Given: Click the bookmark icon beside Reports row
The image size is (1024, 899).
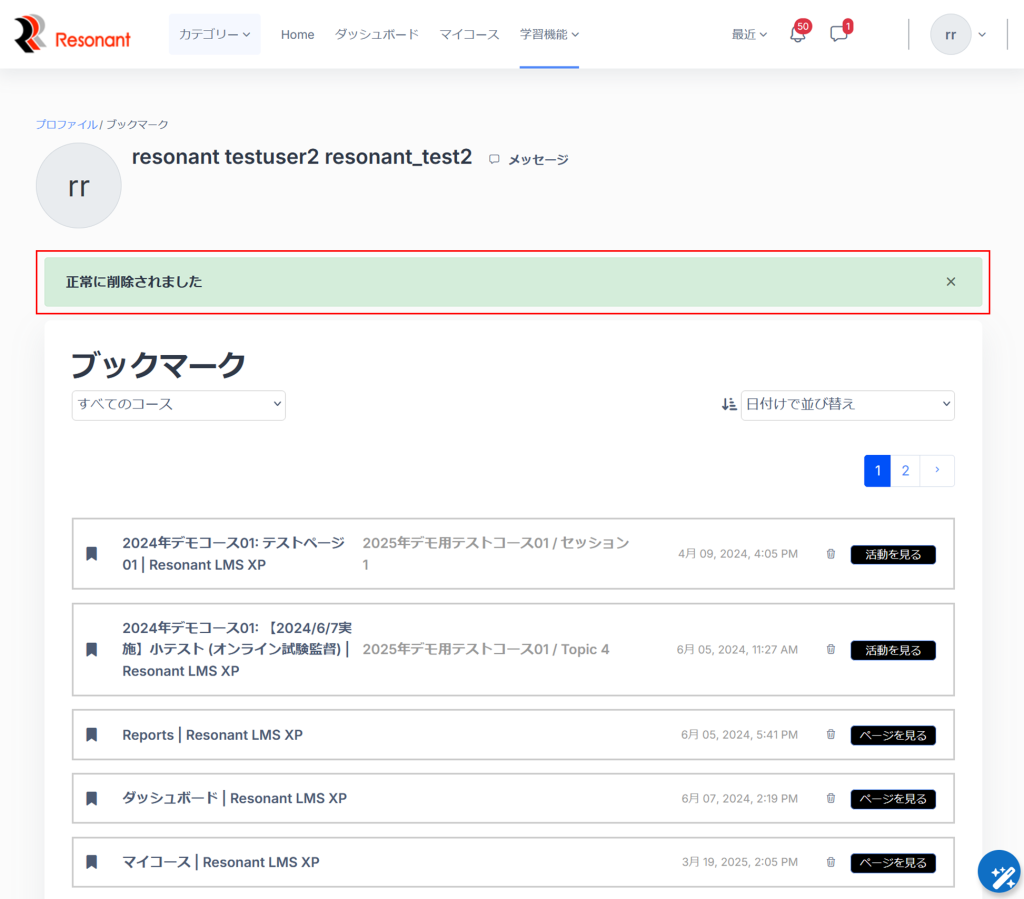Looking at the screenshot, I should pos(91,735).
